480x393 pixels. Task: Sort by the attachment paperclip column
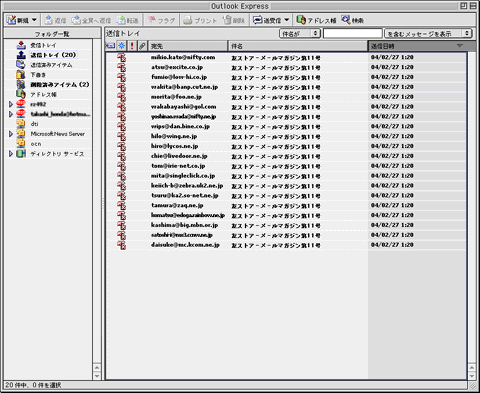pos(142,46)
